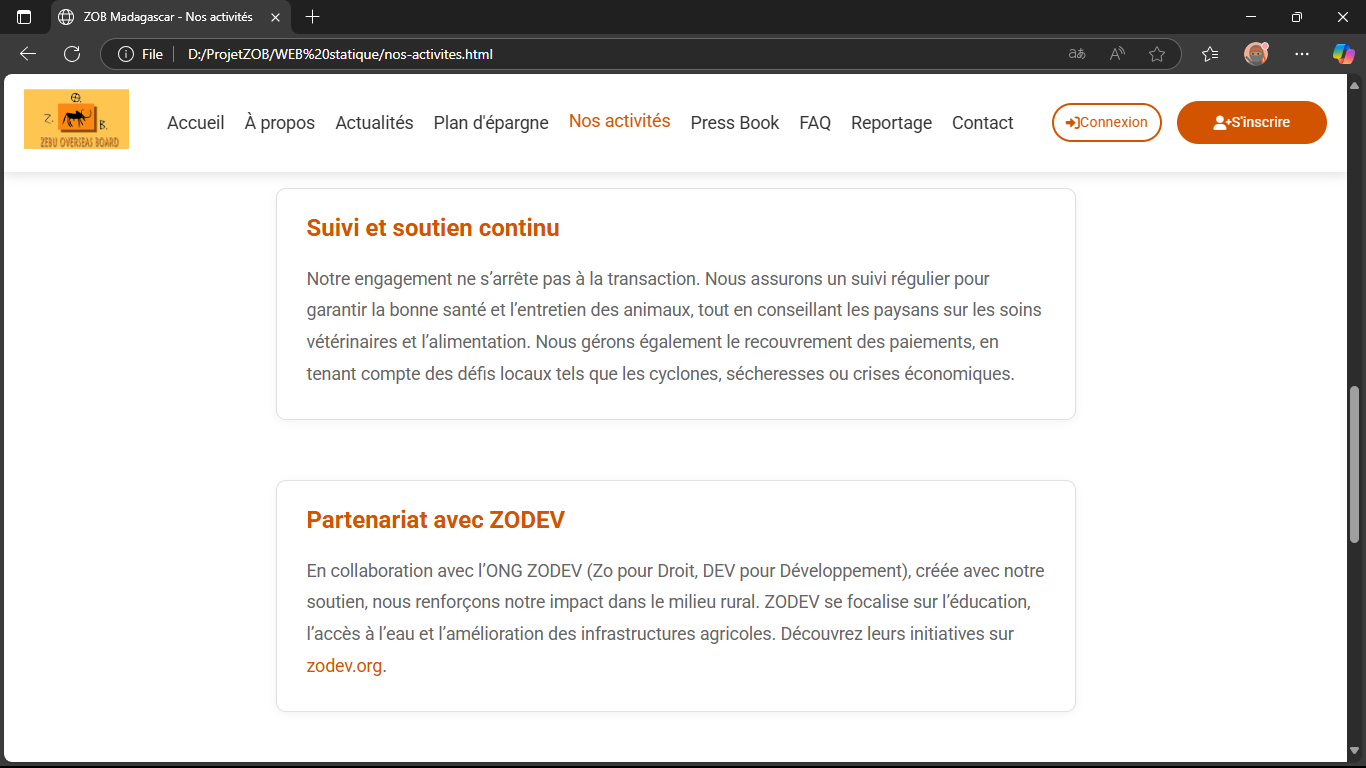Go to the FAQ page
The height and width of the screenshot is (768, 1366).
pyautogui.click(x=815, y=123)
